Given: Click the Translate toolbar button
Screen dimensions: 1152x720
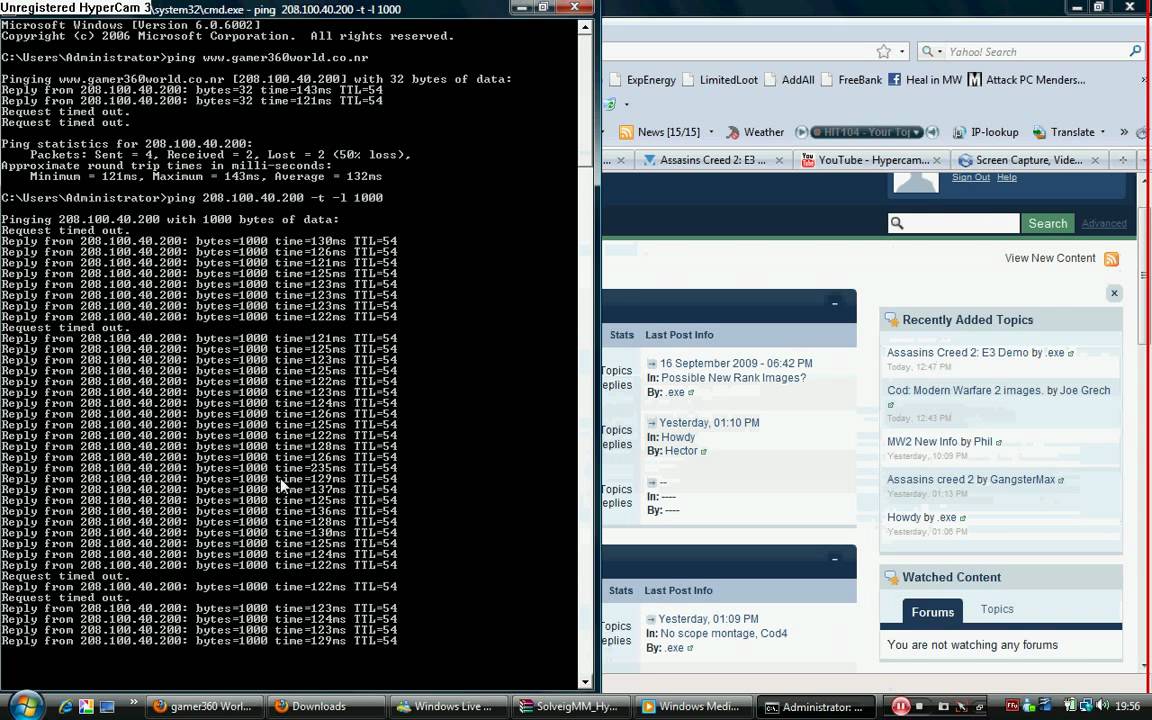Looking at the screenshot, I should coord(1064,132).
